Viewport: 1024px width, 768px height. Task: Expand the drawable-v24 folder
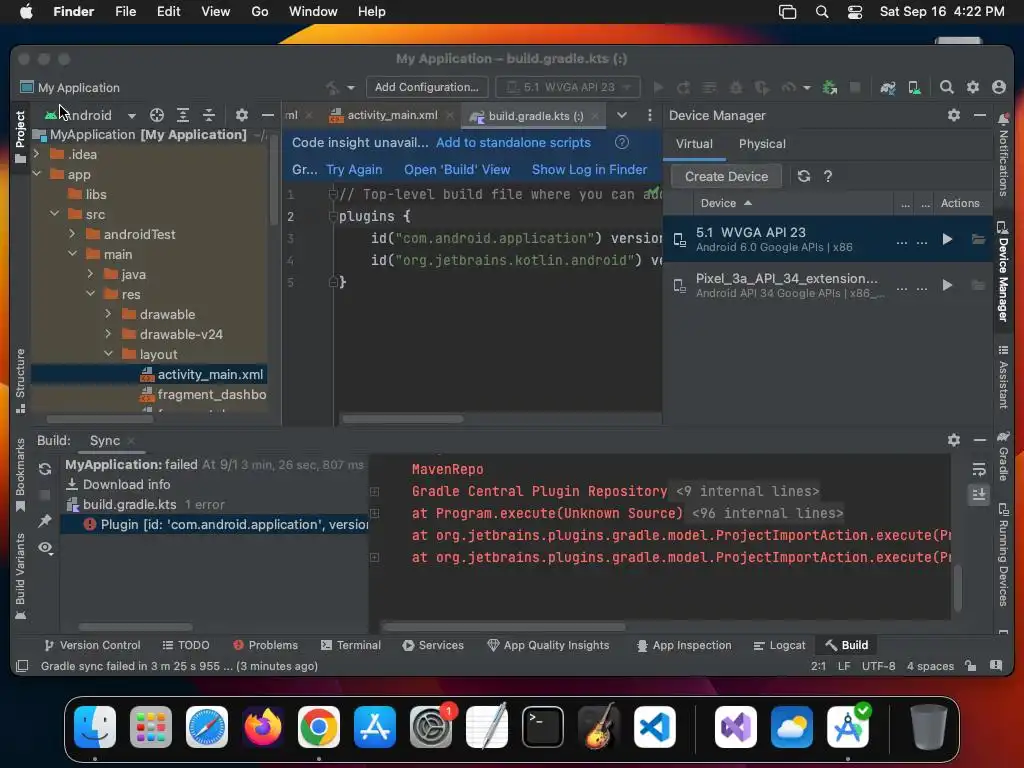108,334
